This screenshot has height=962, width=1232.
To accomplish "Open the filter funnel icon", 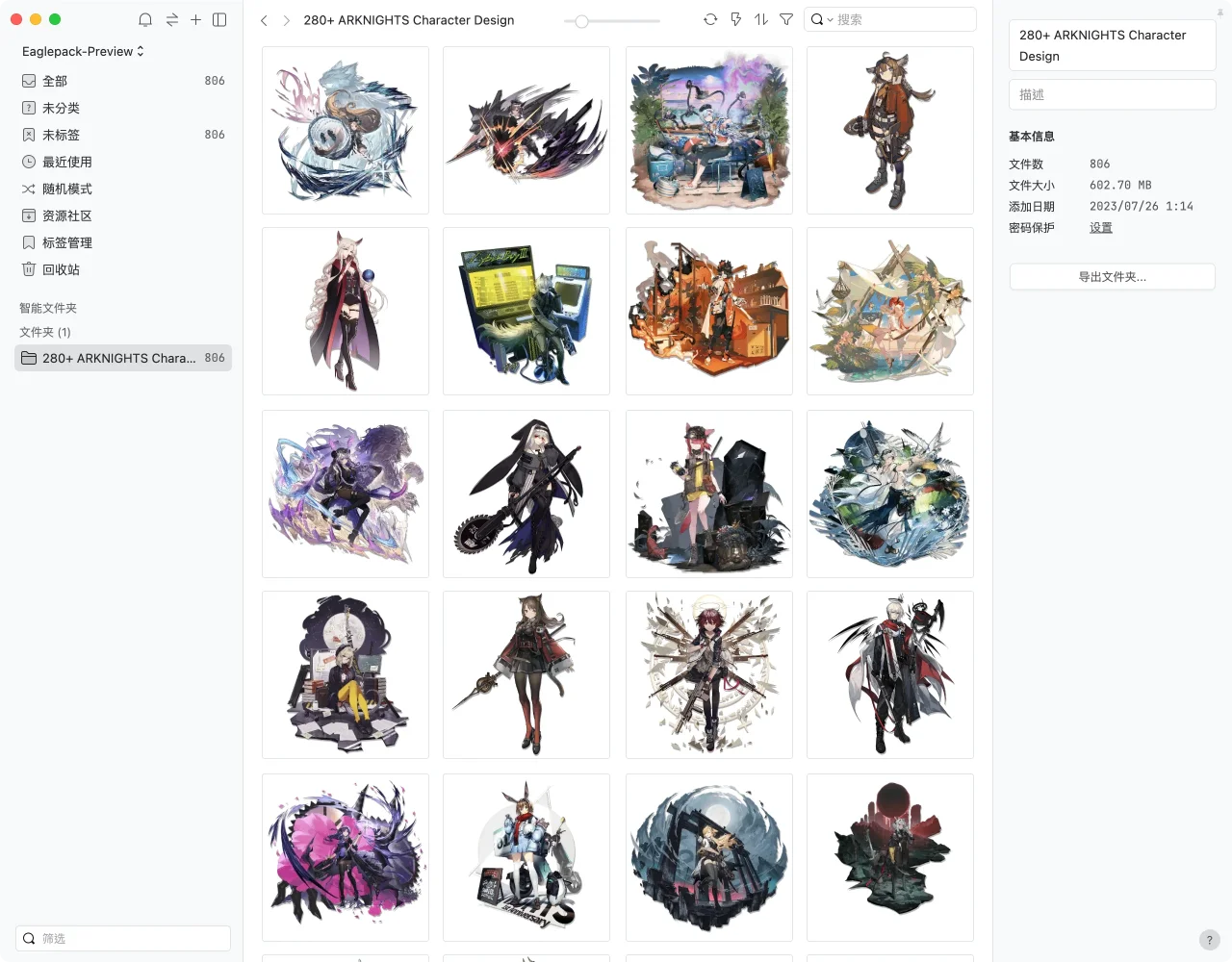I will 786,19.
